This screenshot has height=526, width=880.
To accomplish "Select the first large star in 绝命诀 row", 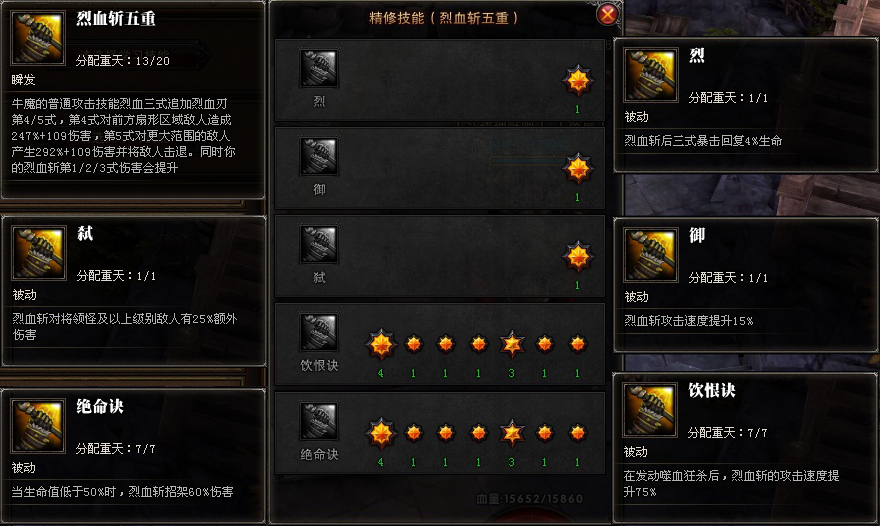I will coord(381,433).
